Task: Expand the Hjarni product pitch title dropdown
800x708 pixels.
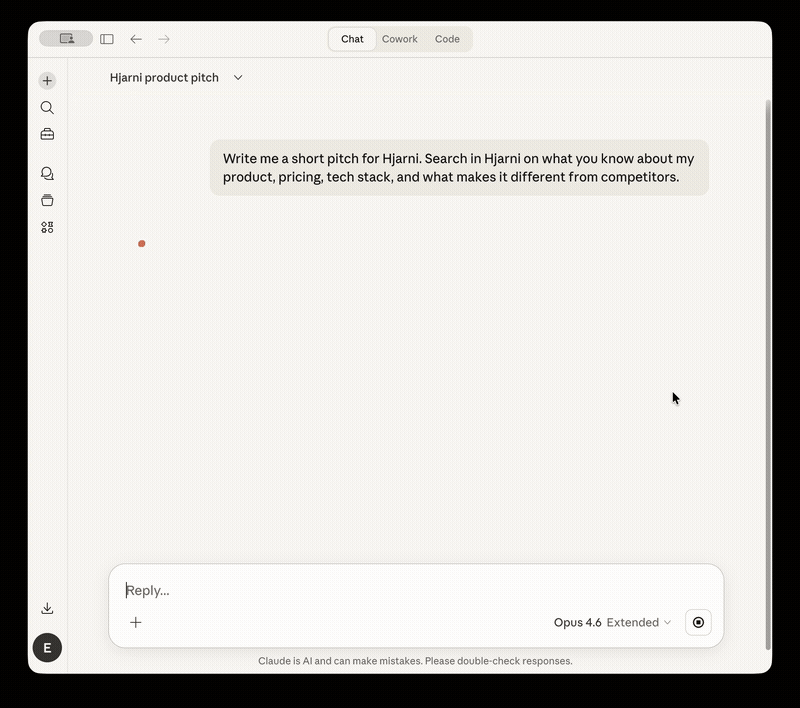Action: point(238,77)
